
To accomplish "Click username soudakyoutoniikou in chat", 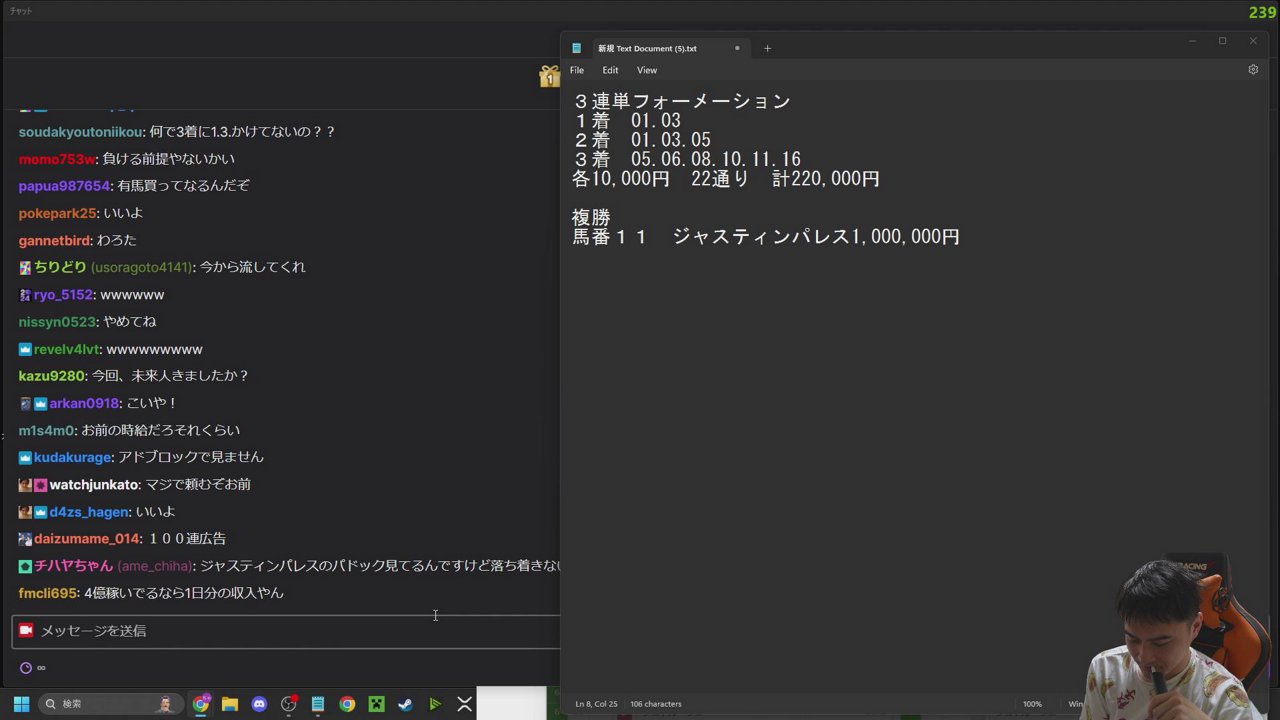I will click(x=81, y=132).
